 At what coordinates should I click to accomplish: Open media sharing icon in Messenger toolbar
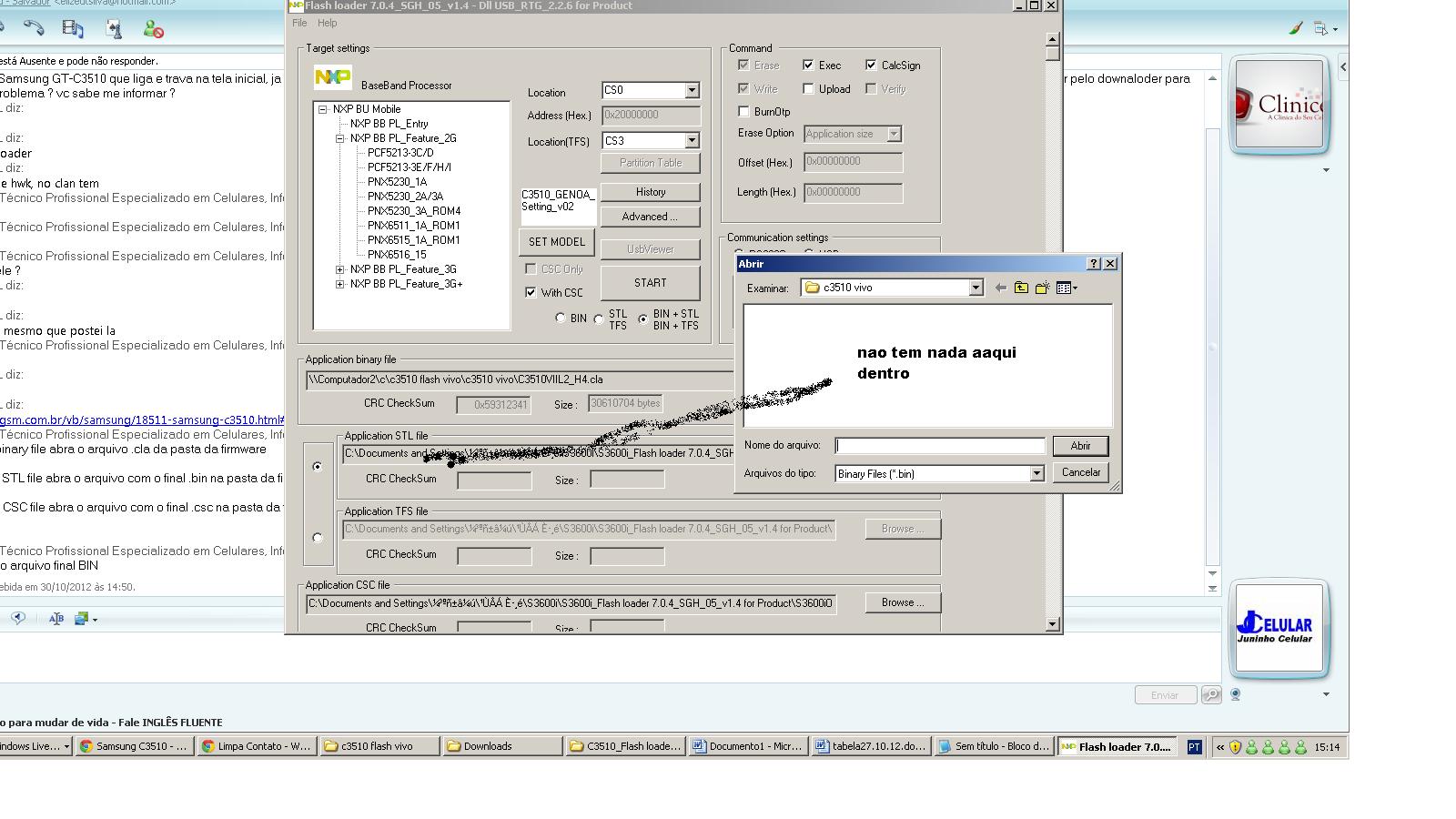73,28
